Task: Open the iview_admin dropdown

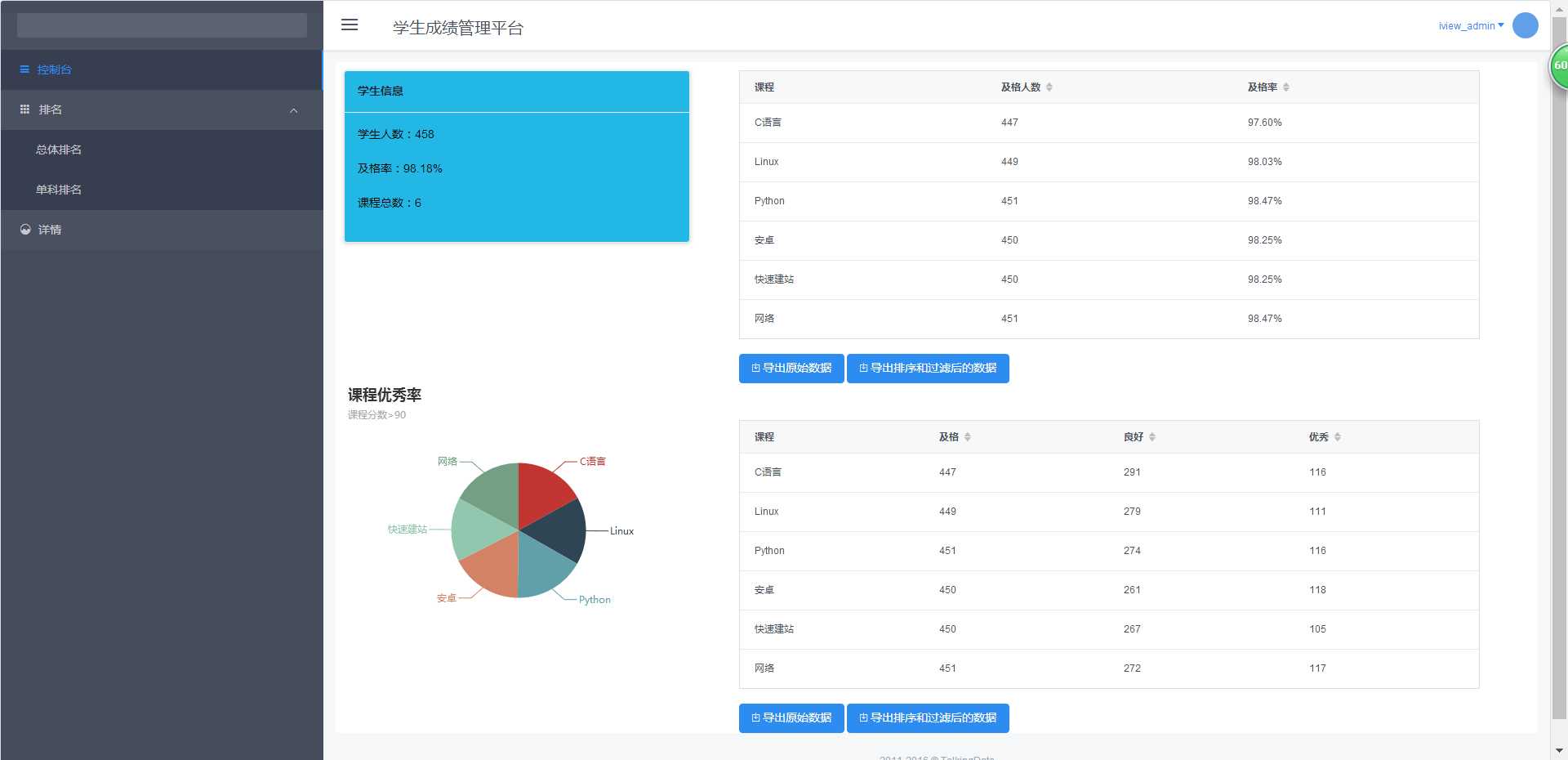Action: (x=1468, y=25)
